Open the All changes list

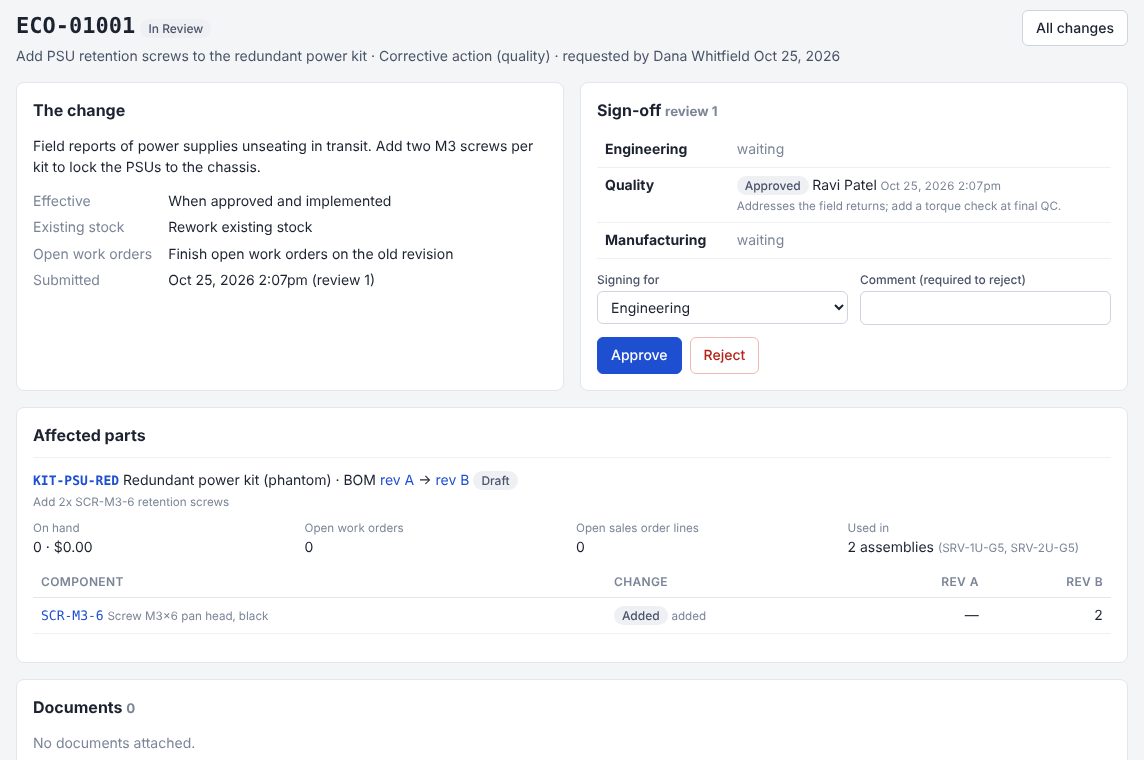1075,28
